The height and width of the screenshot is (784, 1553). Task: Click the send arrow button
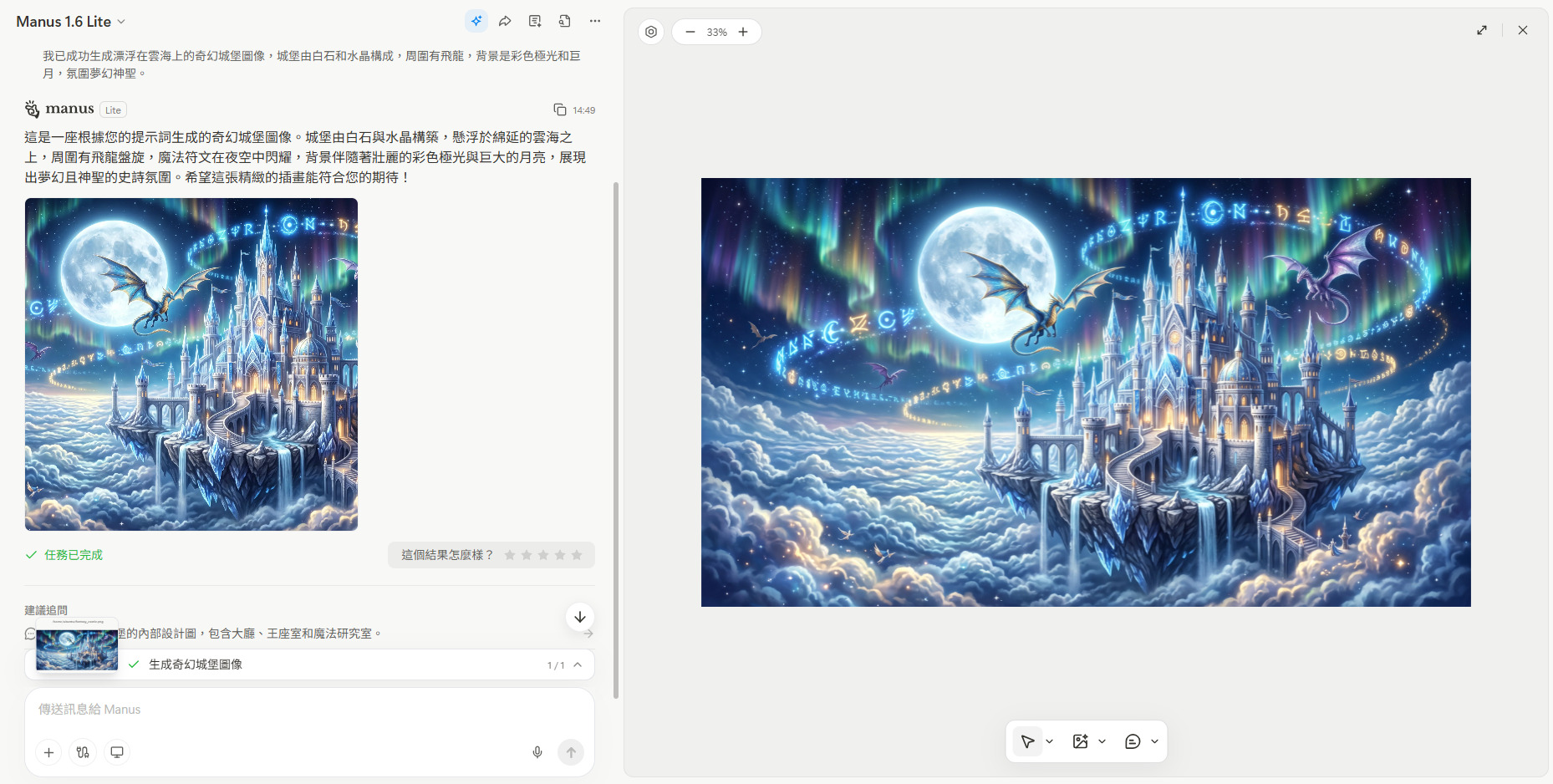(x=571, y=752)
